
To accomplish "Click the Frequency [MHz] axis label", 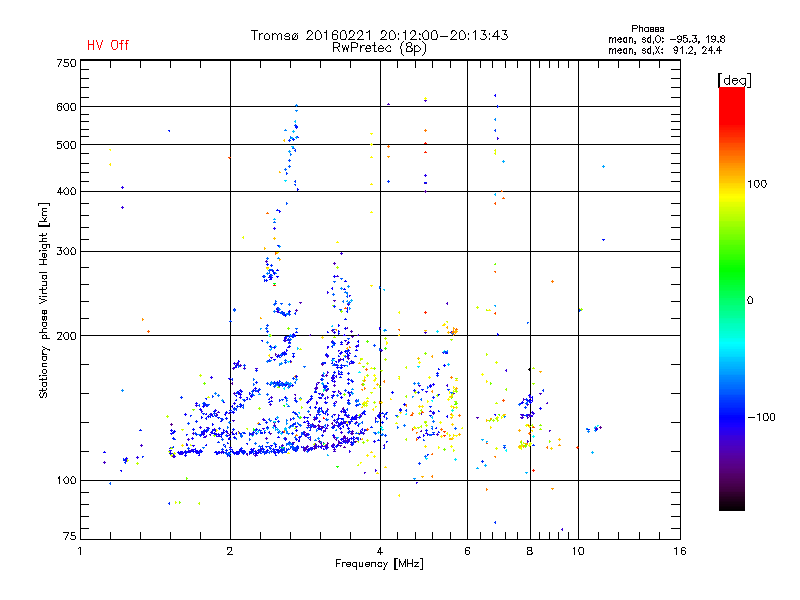I will (x=379, y=564).
